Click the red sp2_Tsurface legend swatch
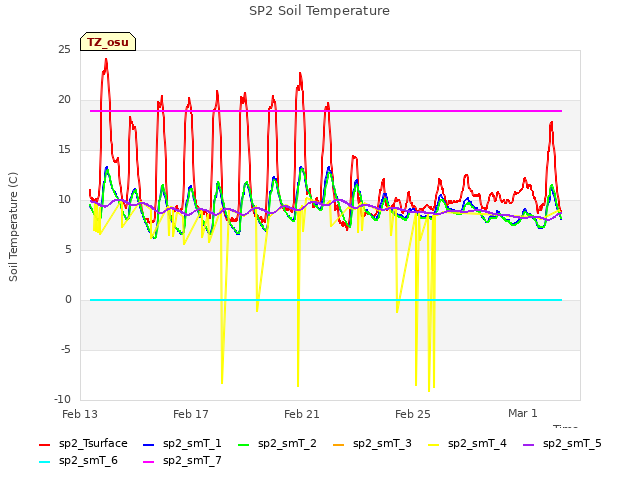 coord(44,444)
